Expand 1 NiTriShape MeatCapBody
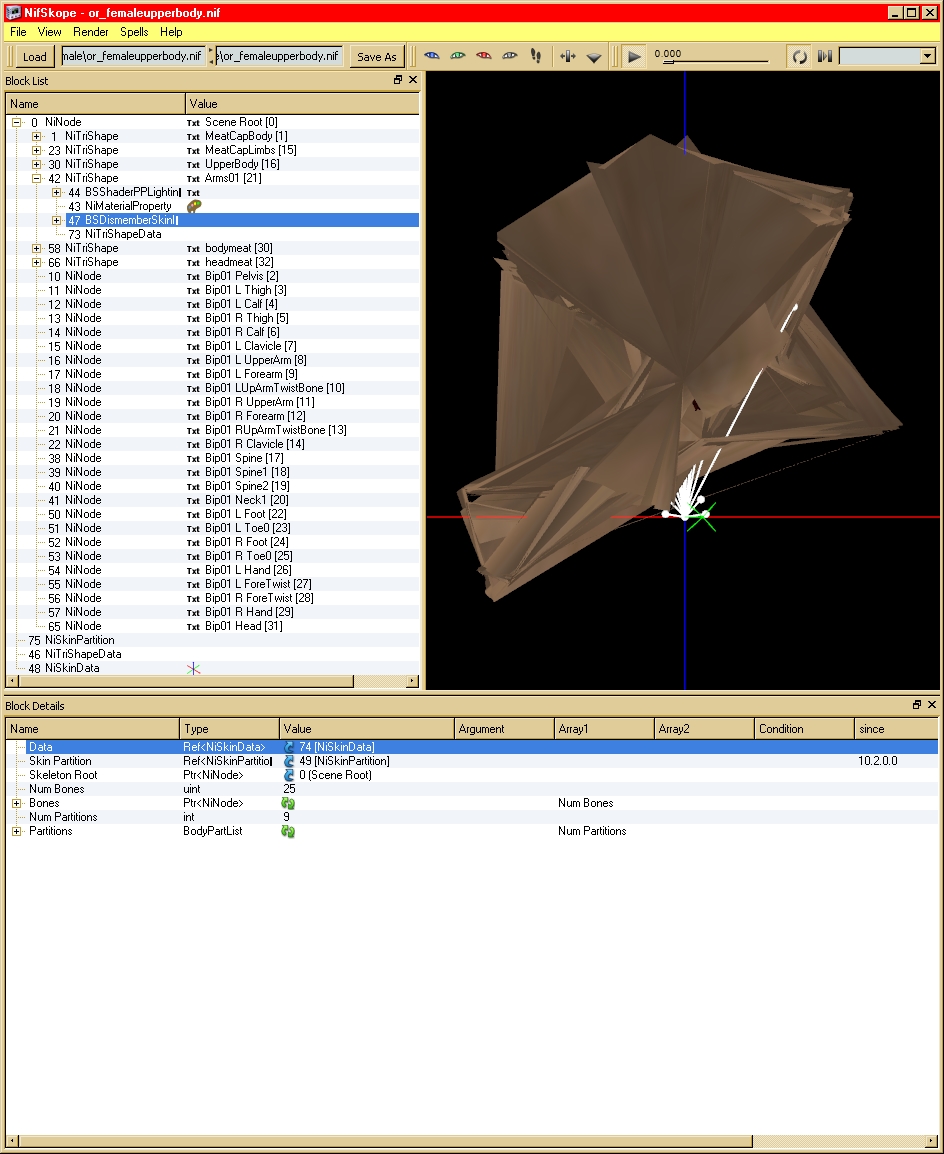This screenshot has height=1154, width=944. 36,136
